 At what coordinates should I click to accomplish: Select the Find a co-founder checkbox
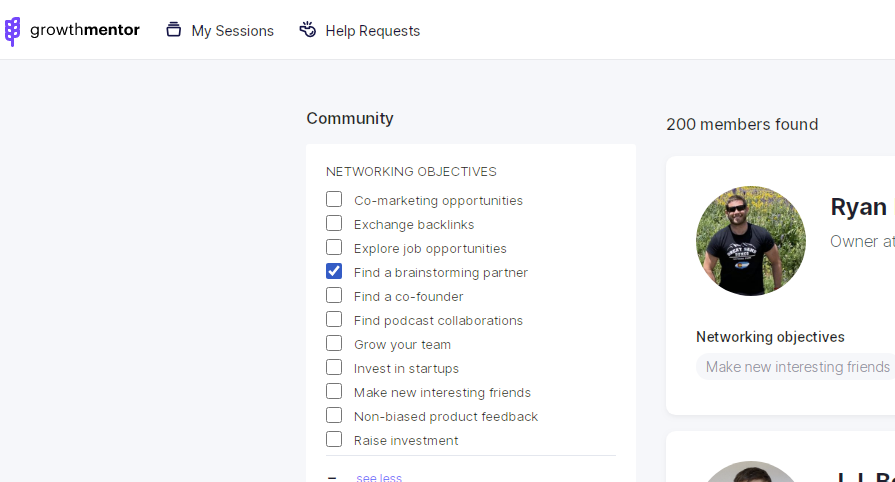(x=334, y=295)
